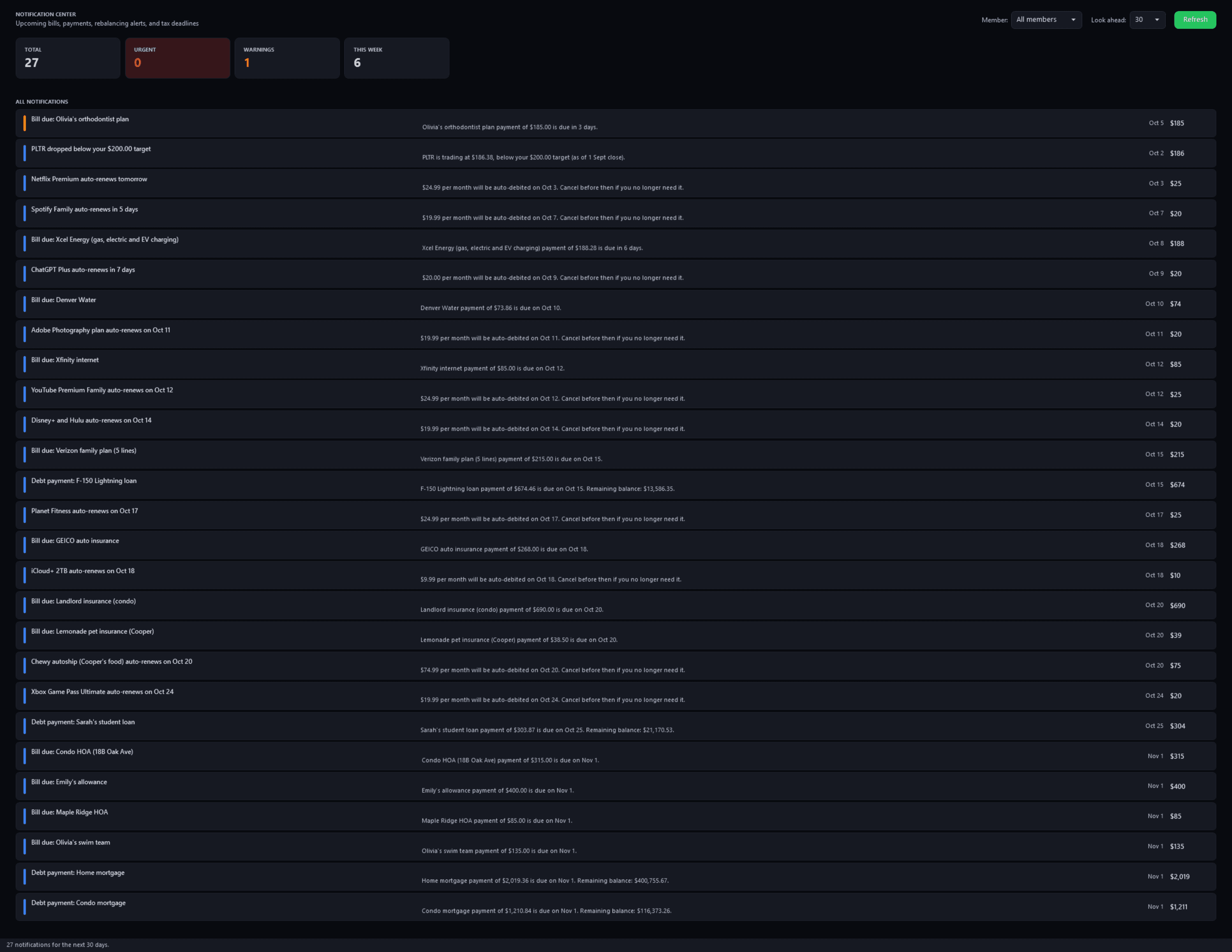Open Olivia's swim team bill notification
The image size is (1232, 952).
(x=615, y=846)
